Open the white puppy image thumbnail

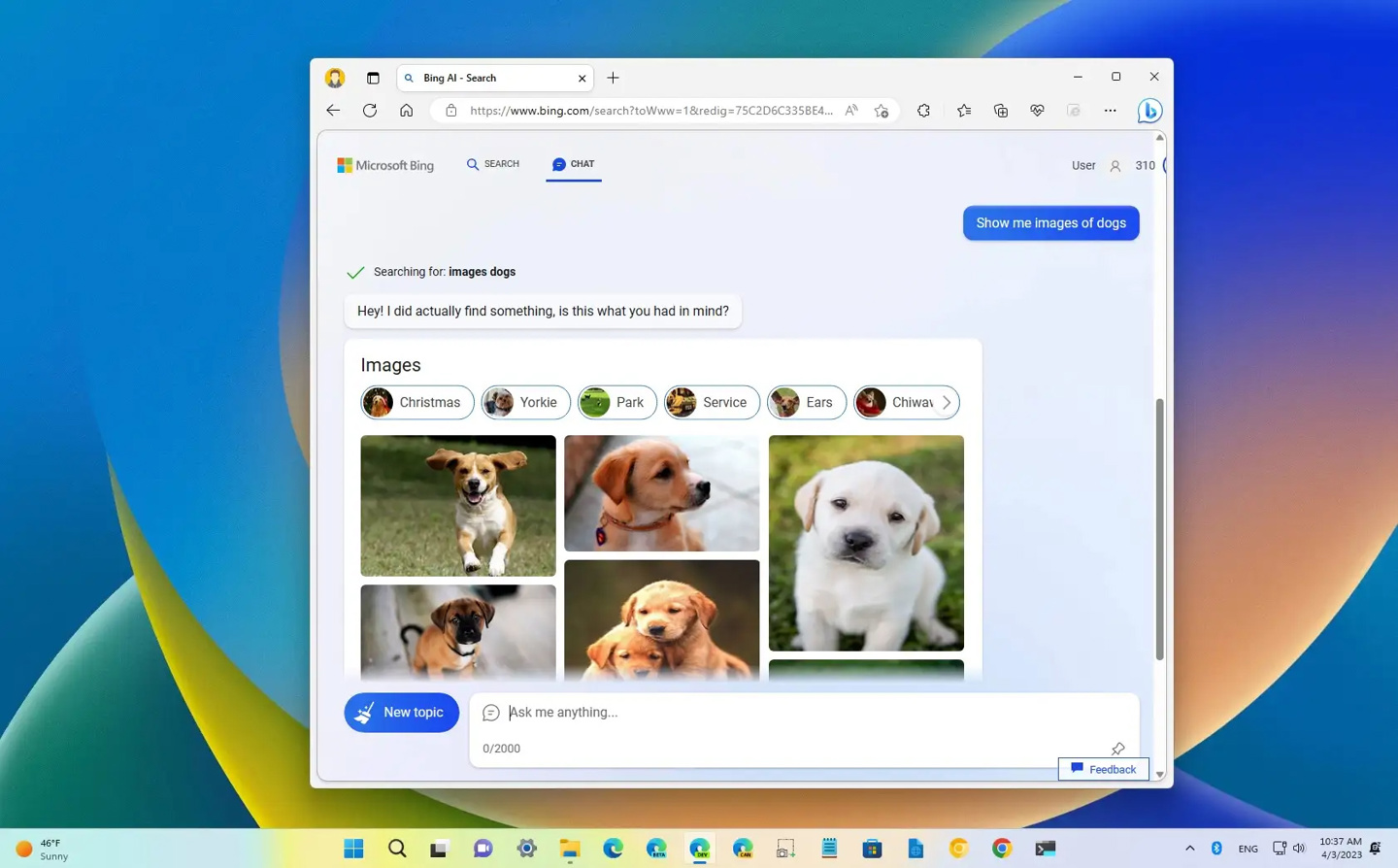[866, 543]
